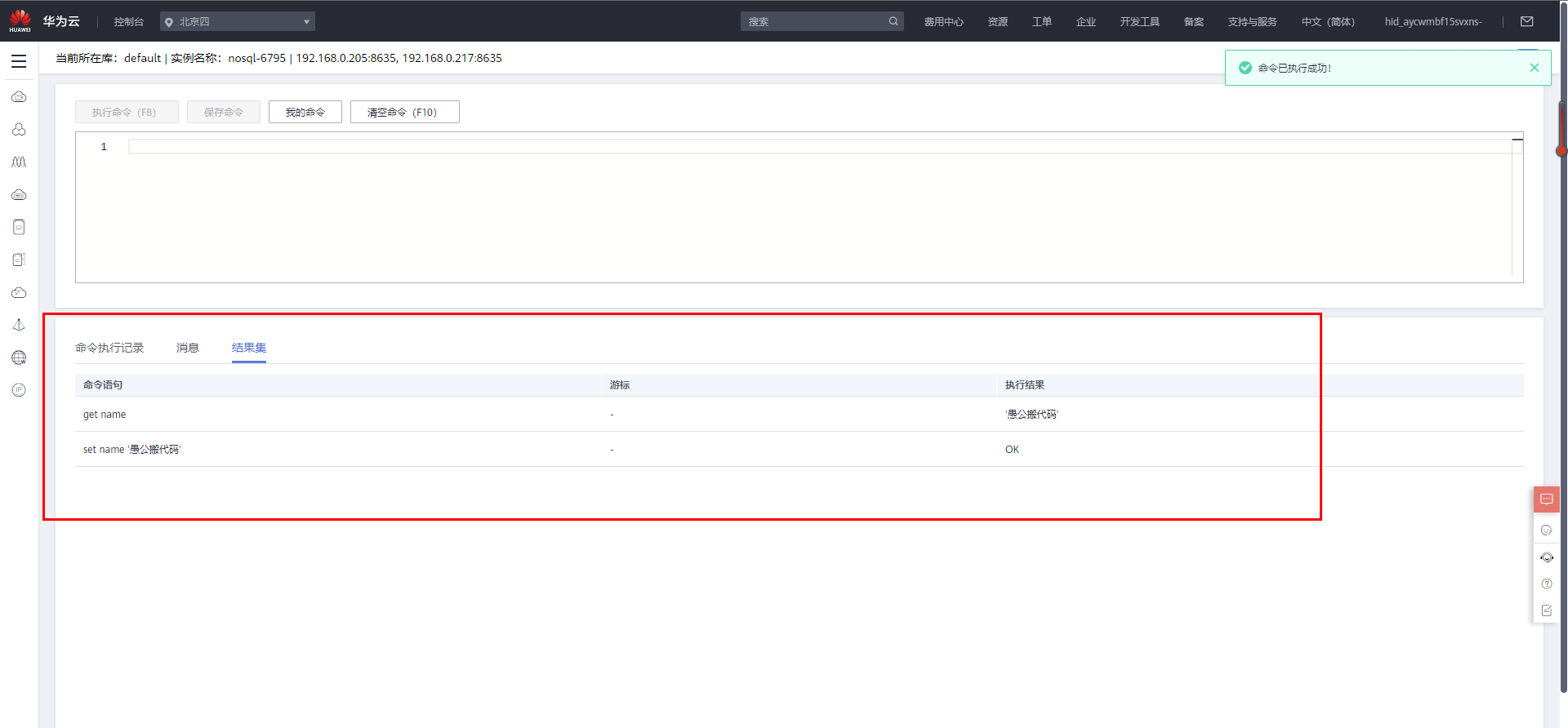
Task: Open the cloud disk sidebar icon
Action: pos(19,195)
